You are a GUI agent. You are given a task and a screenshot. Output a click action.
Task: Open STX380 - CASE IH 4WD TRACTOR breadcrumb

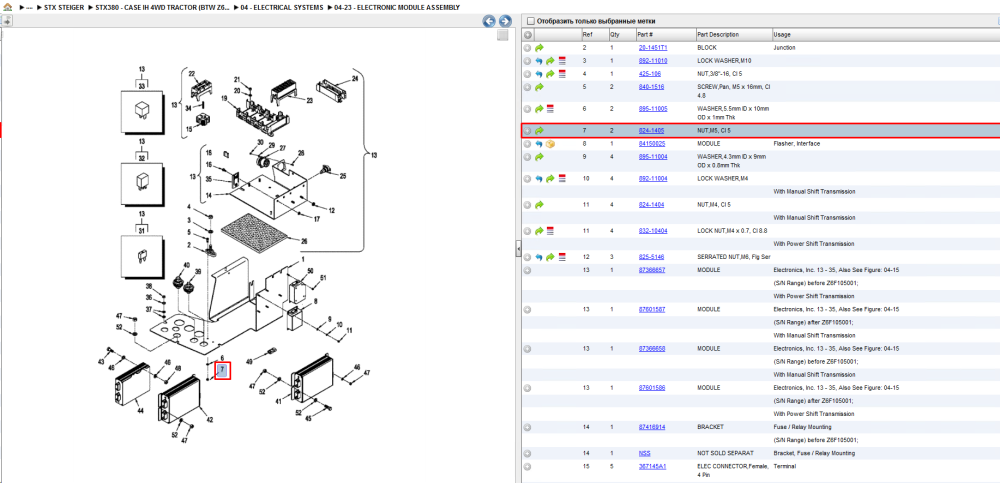163,7
